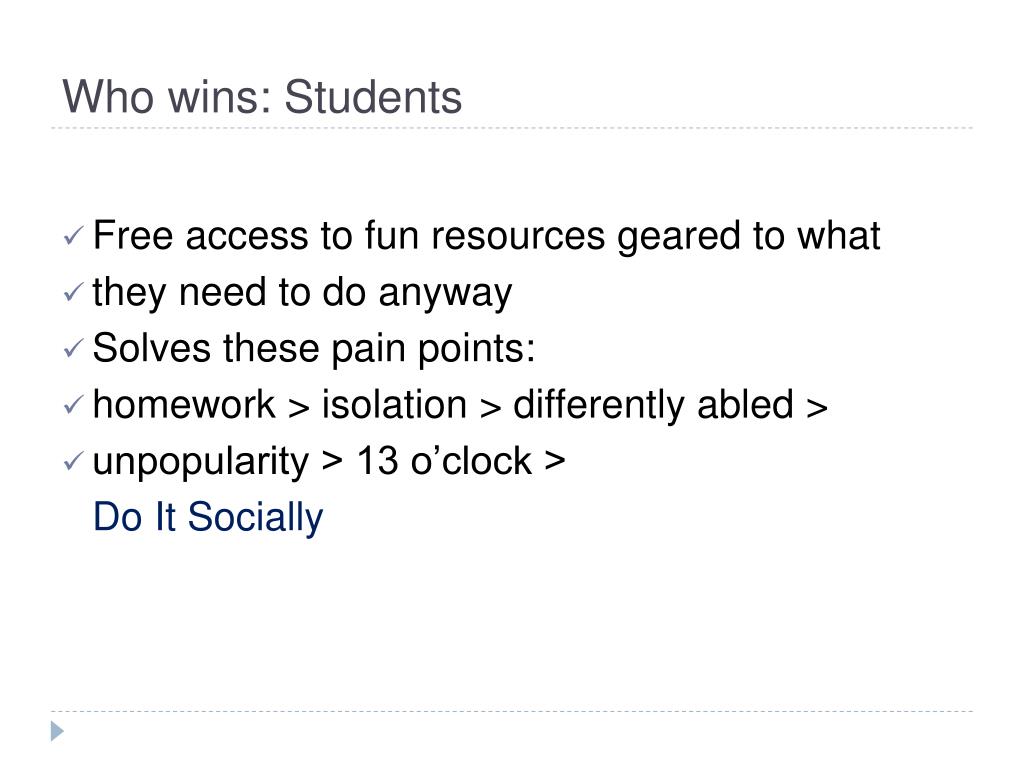Click checkmark beside "Free access to fun resources"
The image size is (1024, 768).
(74, 235)
